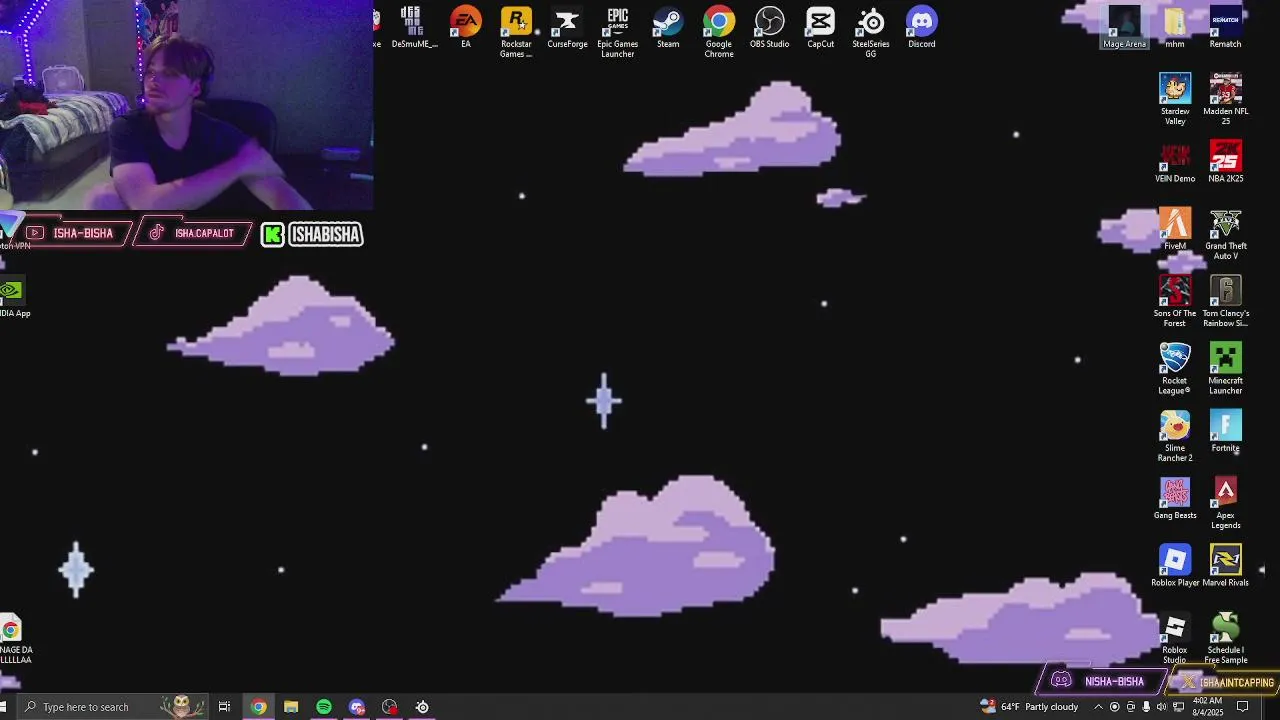Open the notification center icon

tap(1243, 707)
